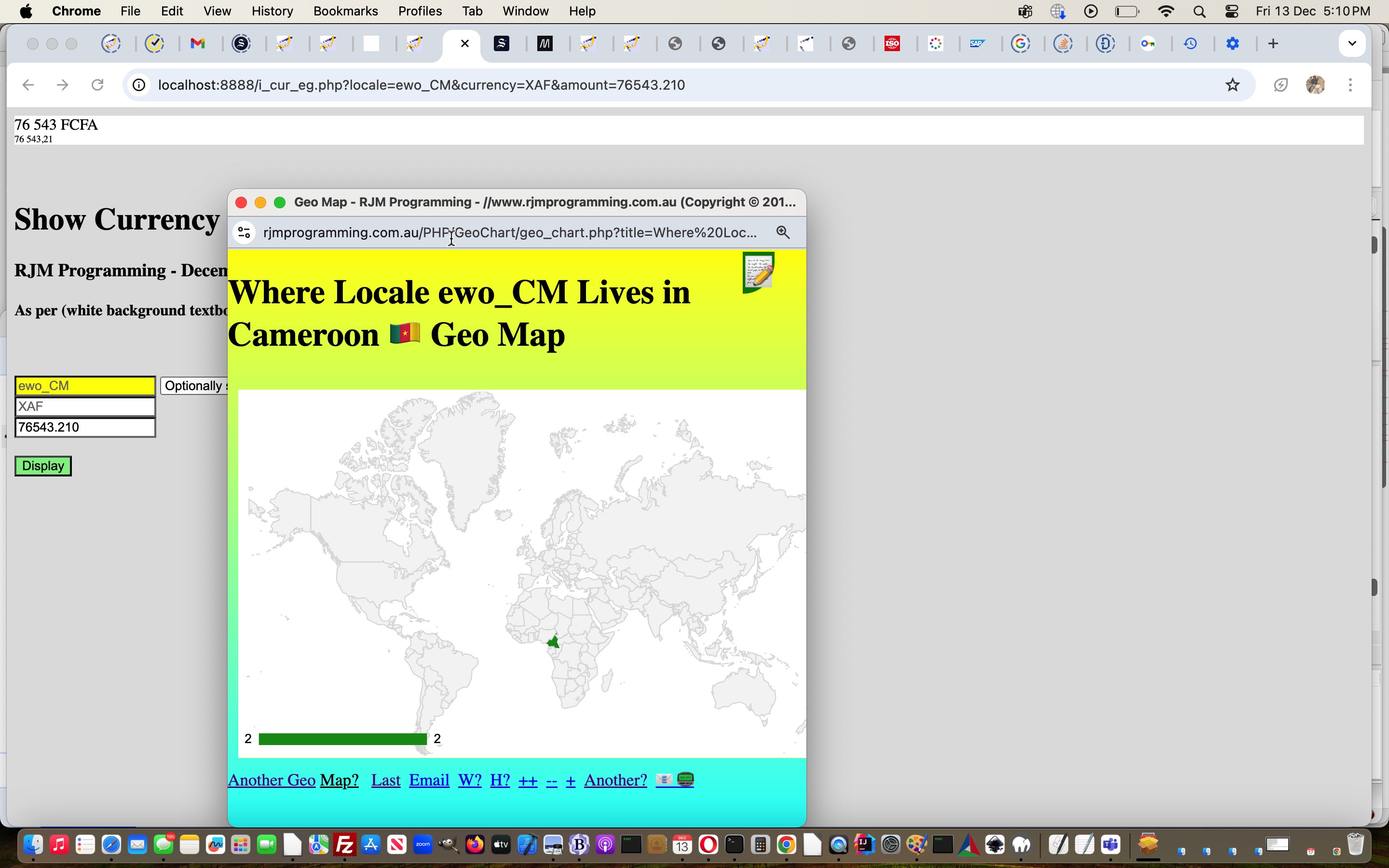
Task: Open Google Chrome in the Dock
Action: click(x=786, y=845)
